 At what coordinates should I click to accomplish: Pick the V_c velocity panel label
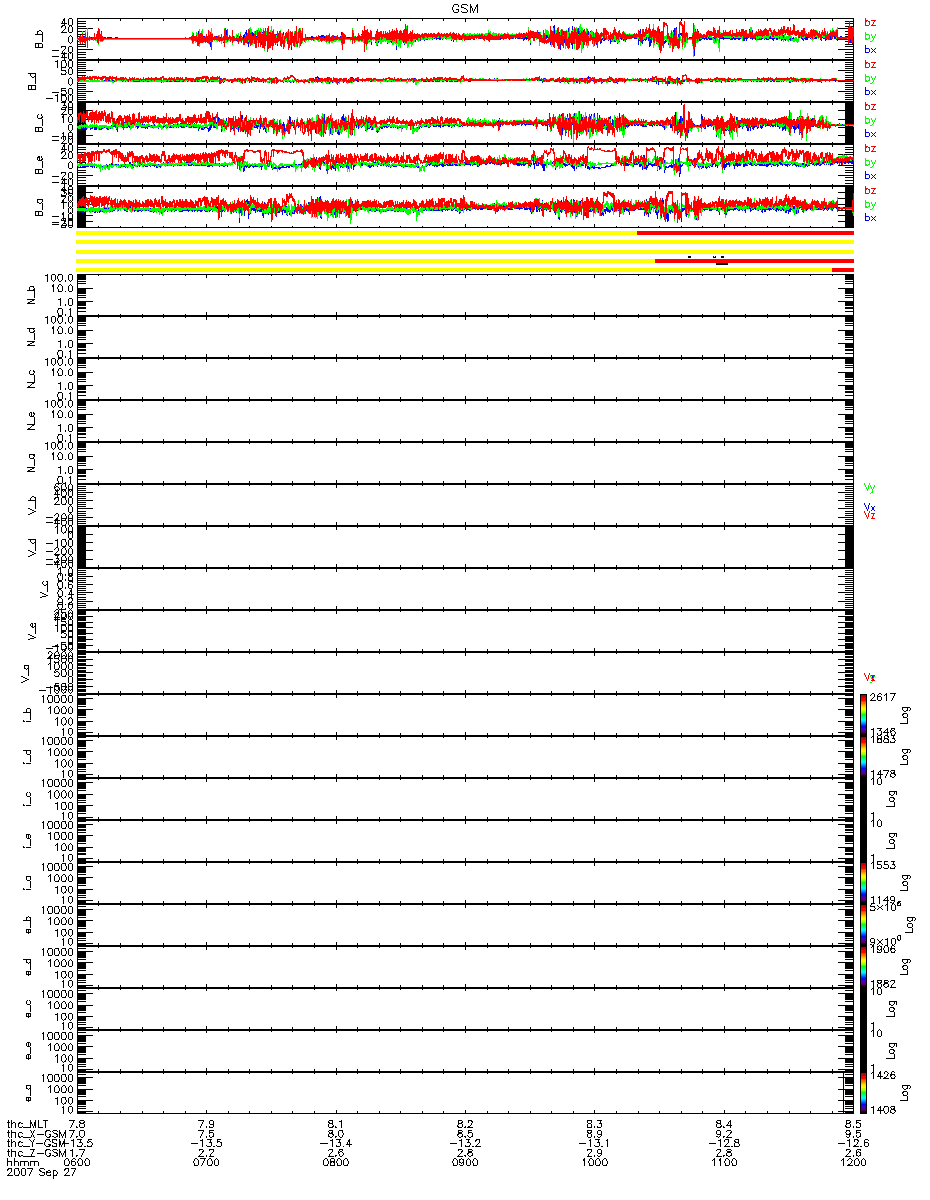coord(44,589)
